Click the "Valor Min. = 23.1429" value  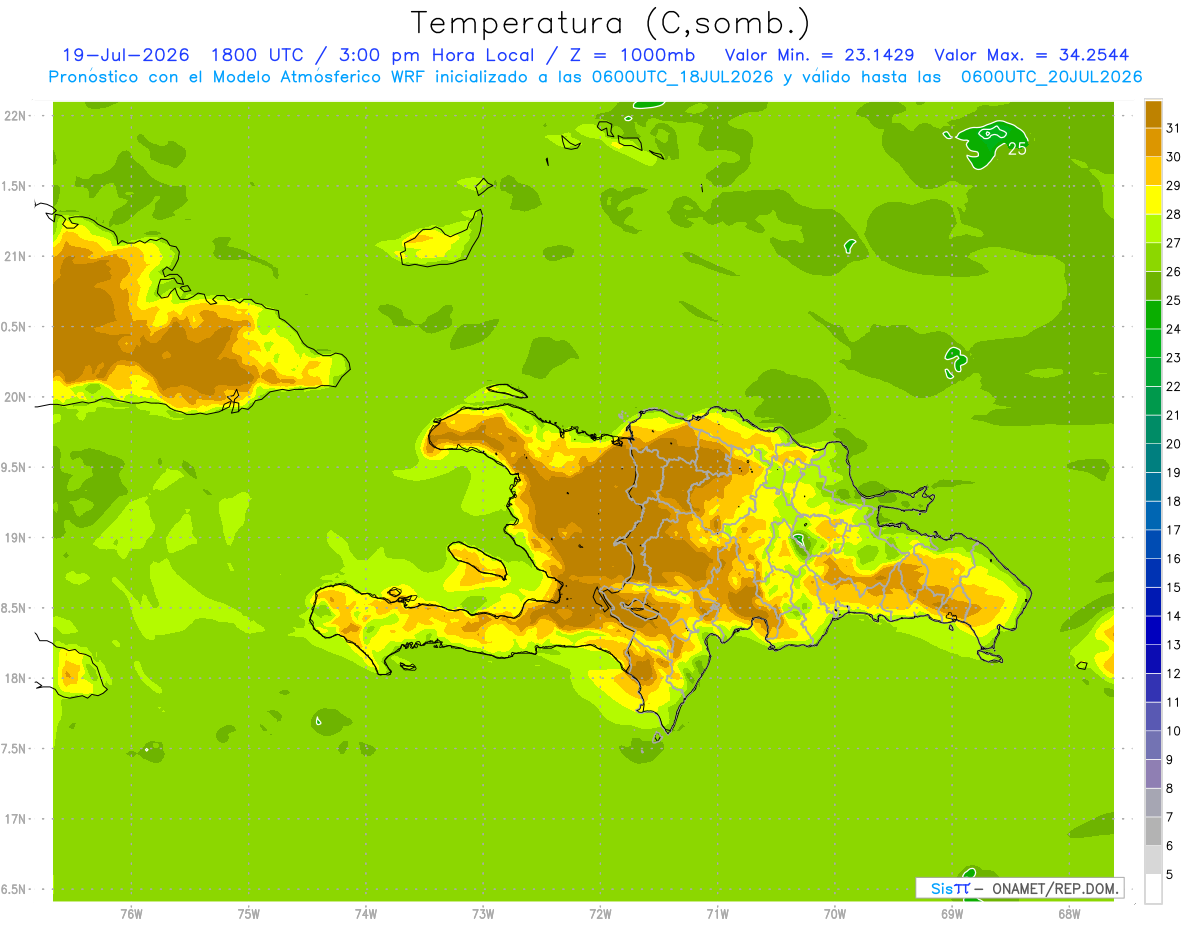point(819,55)
